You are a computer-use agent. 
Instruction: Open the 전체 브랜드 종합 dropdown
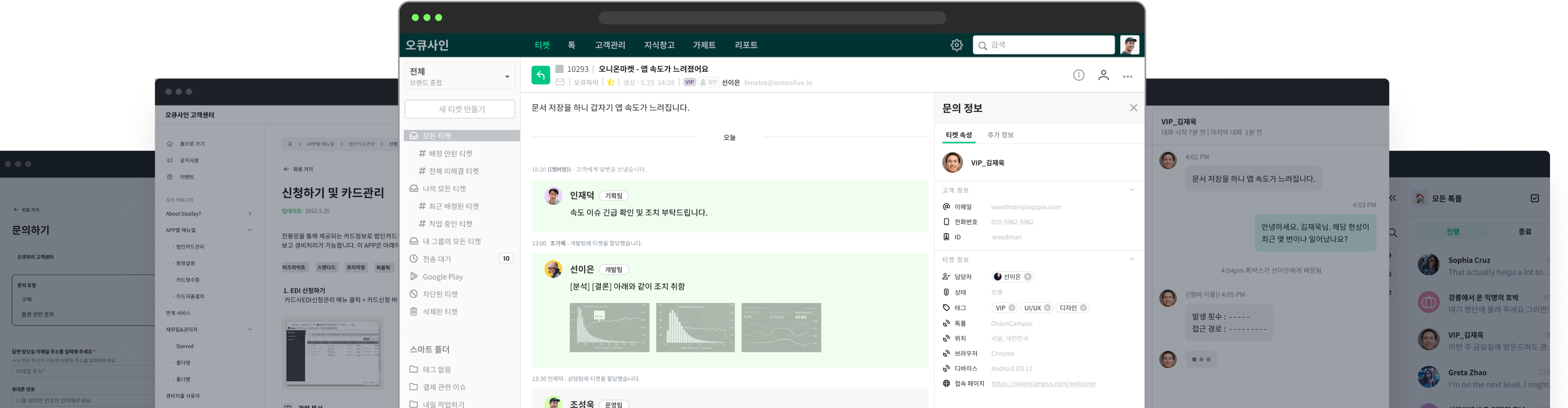(x=459, y=76)
